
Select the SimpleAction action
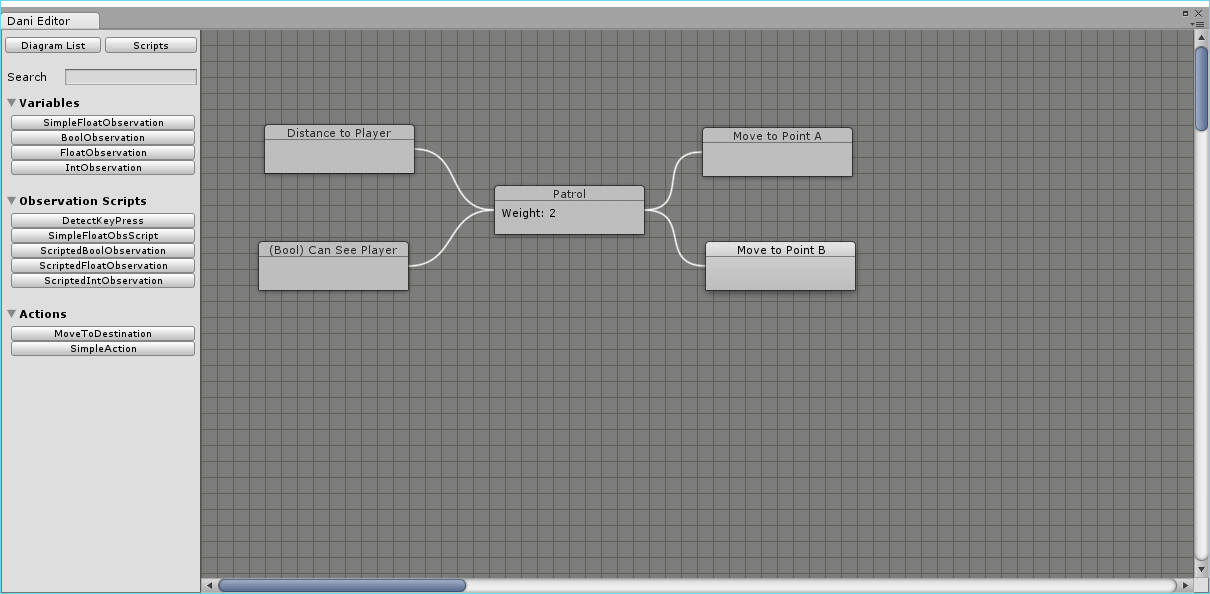pos(102,348)
